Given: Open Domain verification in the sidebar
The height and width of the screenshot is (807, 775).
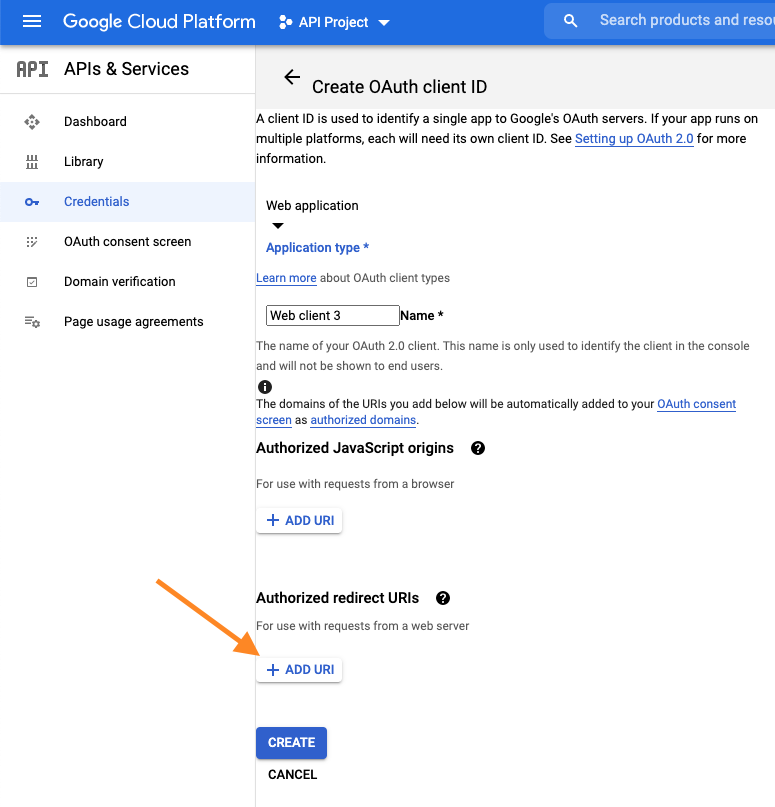Looking at the screenshot, I should tap(128, 282).
